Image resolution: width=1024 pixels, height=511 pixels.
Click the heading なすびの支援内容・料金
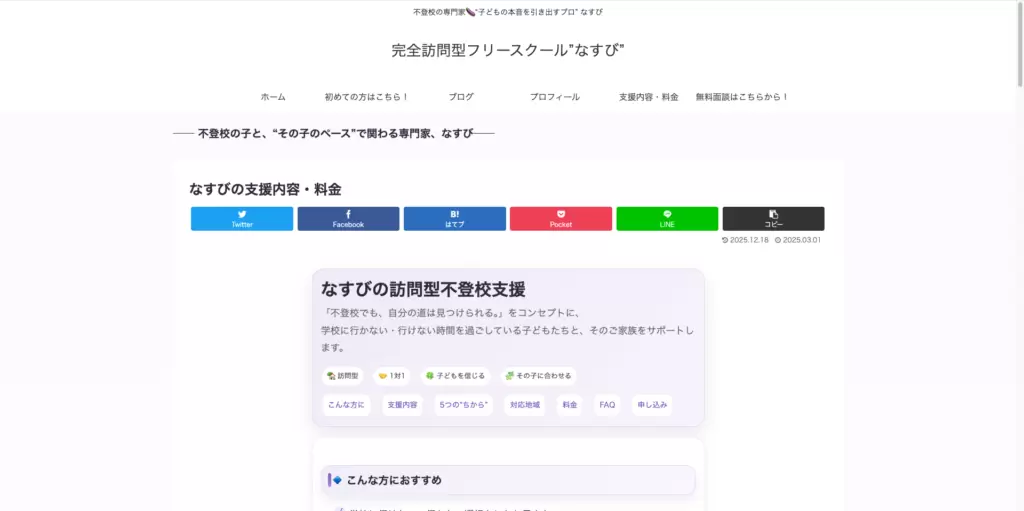(x=265, y=190)
